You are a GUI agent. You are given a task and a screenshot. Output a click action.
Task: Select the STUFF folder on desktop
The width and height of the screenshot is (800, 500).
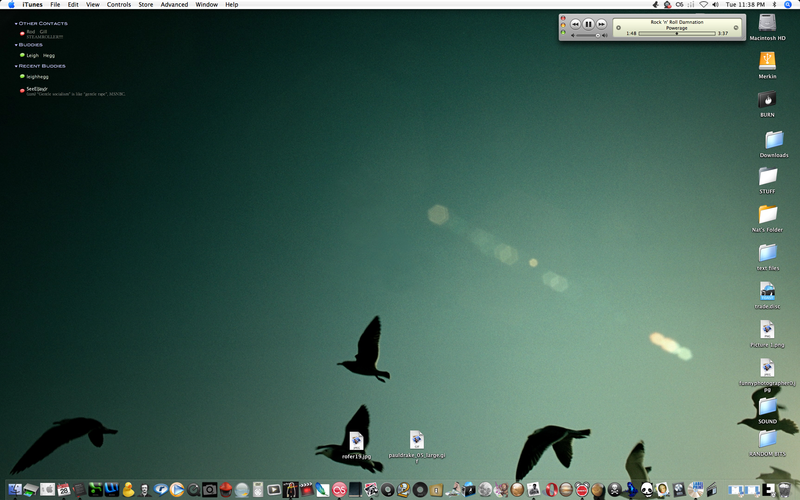(767, 176)
